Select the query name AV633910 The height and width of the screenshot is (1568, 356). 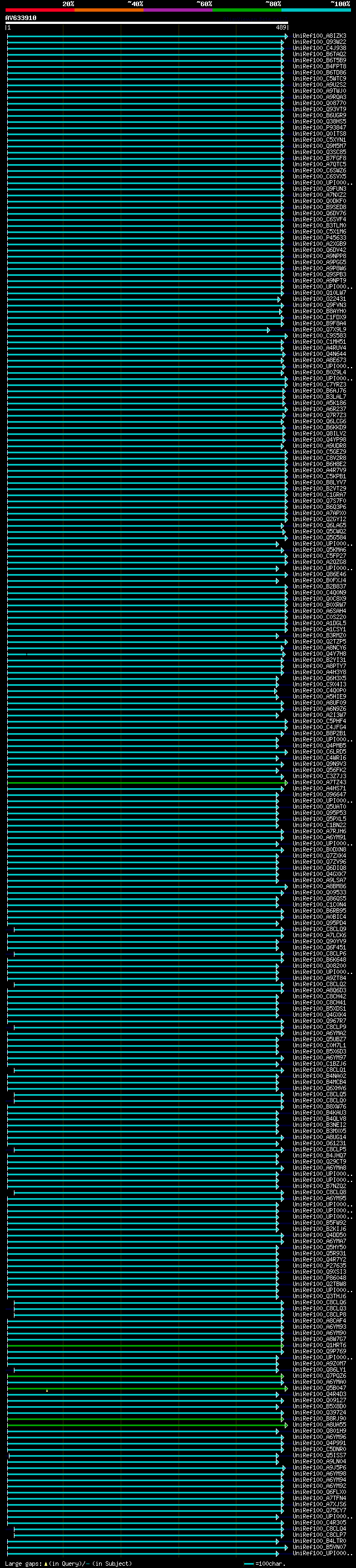[21, 18]
